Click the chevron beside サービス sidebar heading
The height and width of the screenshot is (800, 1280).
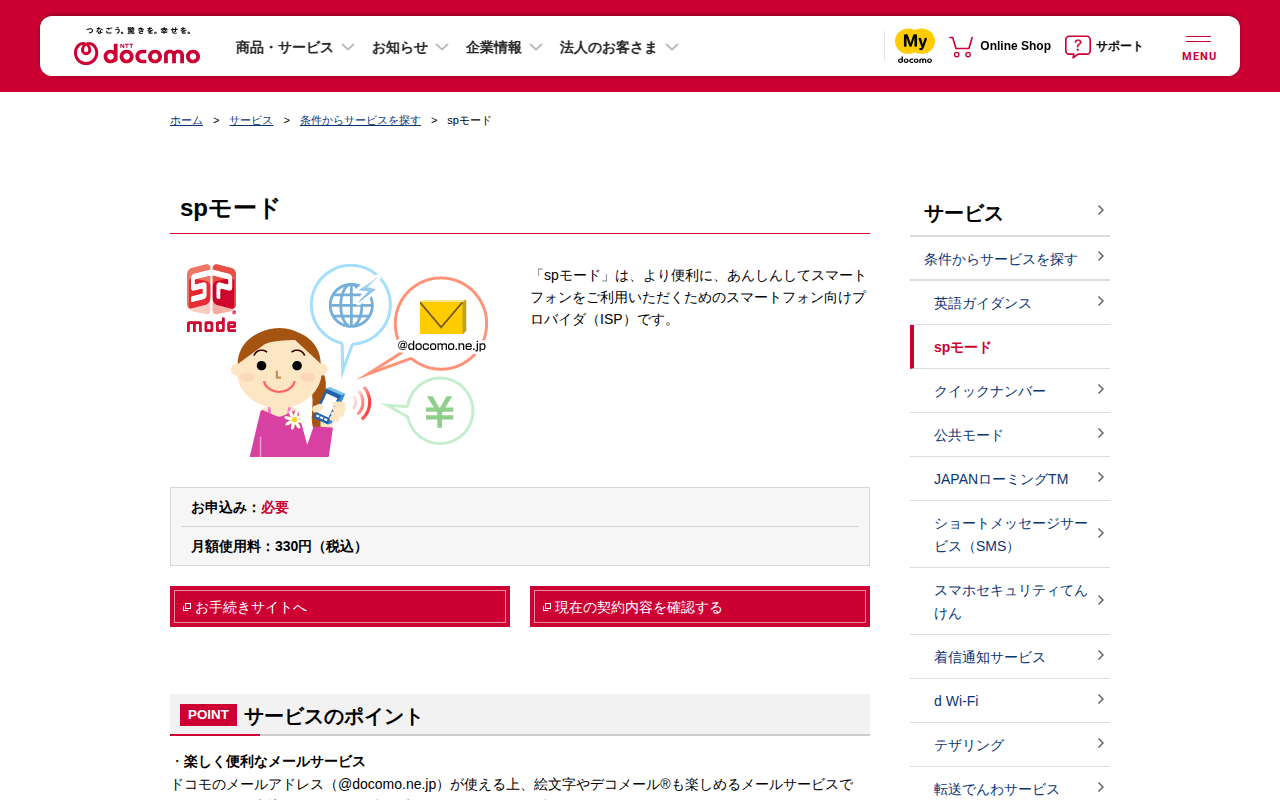(1100, 210)
